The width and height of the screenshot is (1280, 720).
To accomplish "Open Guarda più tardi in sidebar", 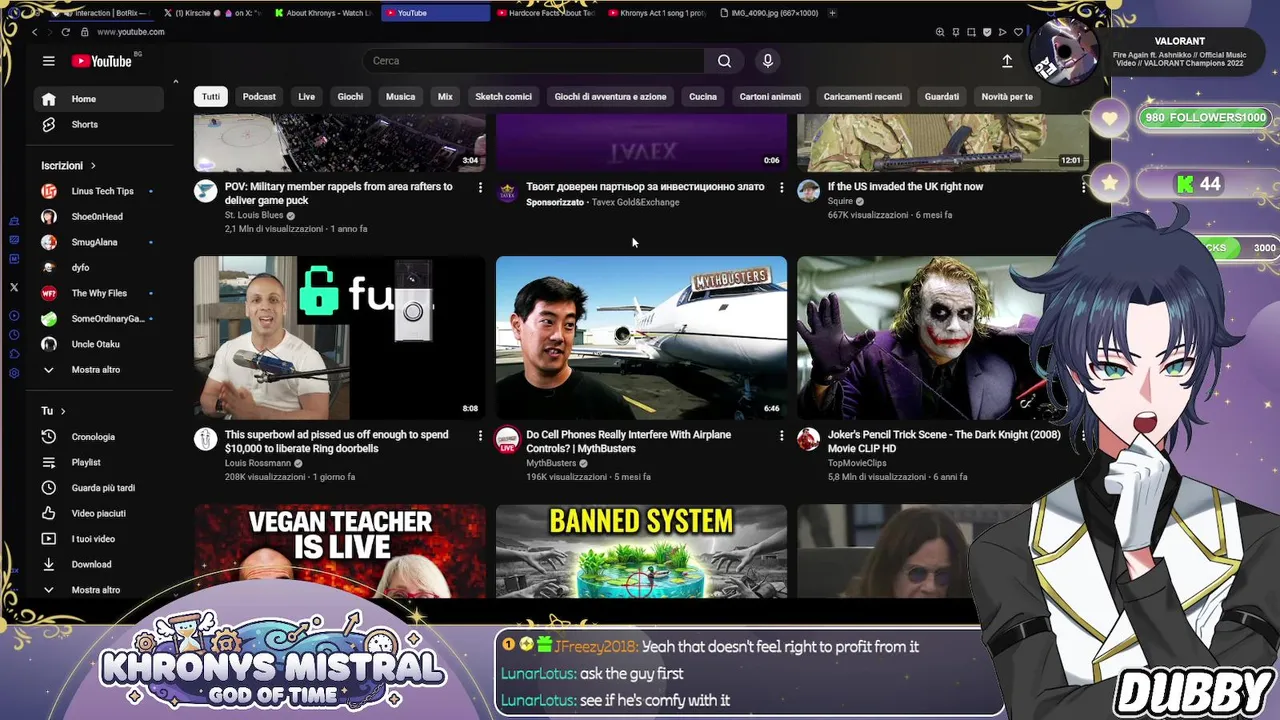I will point(98,488).
